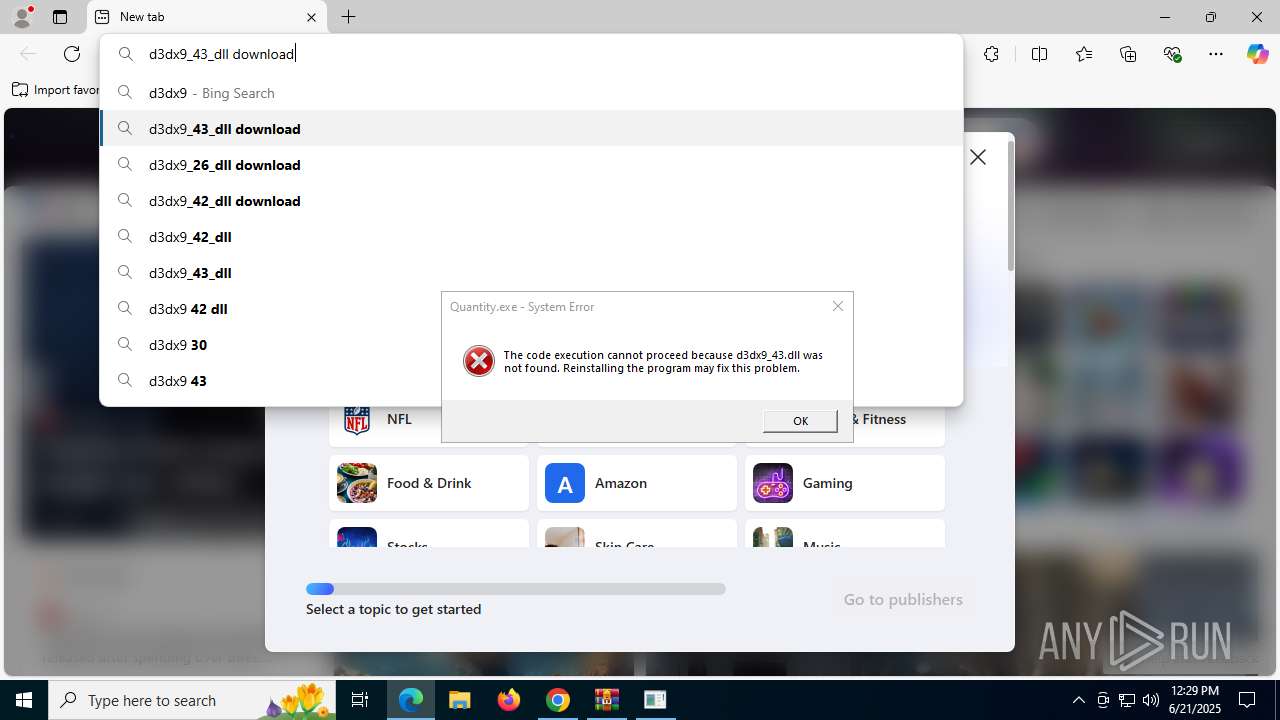
Task: Open a new tab with plus button
Action: [x=348, y=17]
